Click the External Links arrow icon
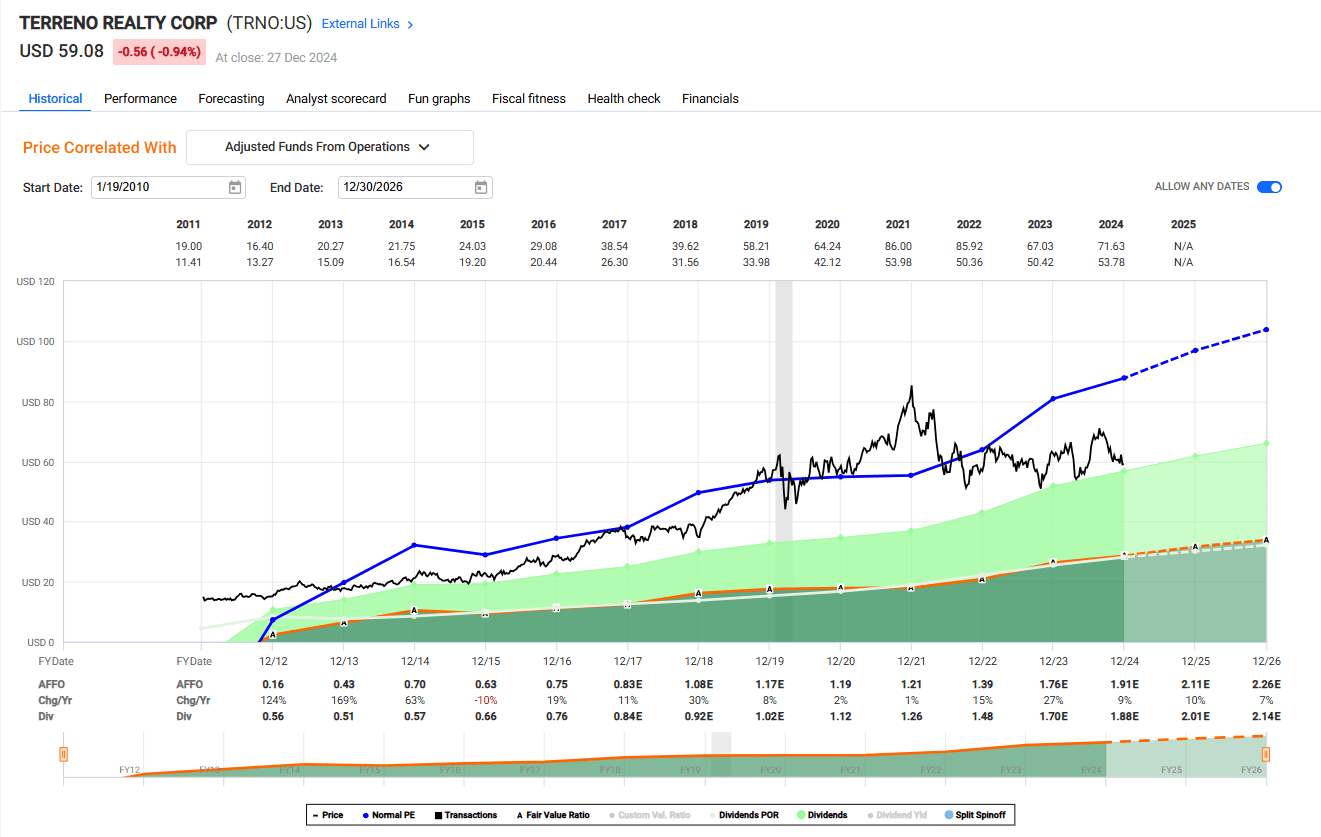 (x=411, y=23)
